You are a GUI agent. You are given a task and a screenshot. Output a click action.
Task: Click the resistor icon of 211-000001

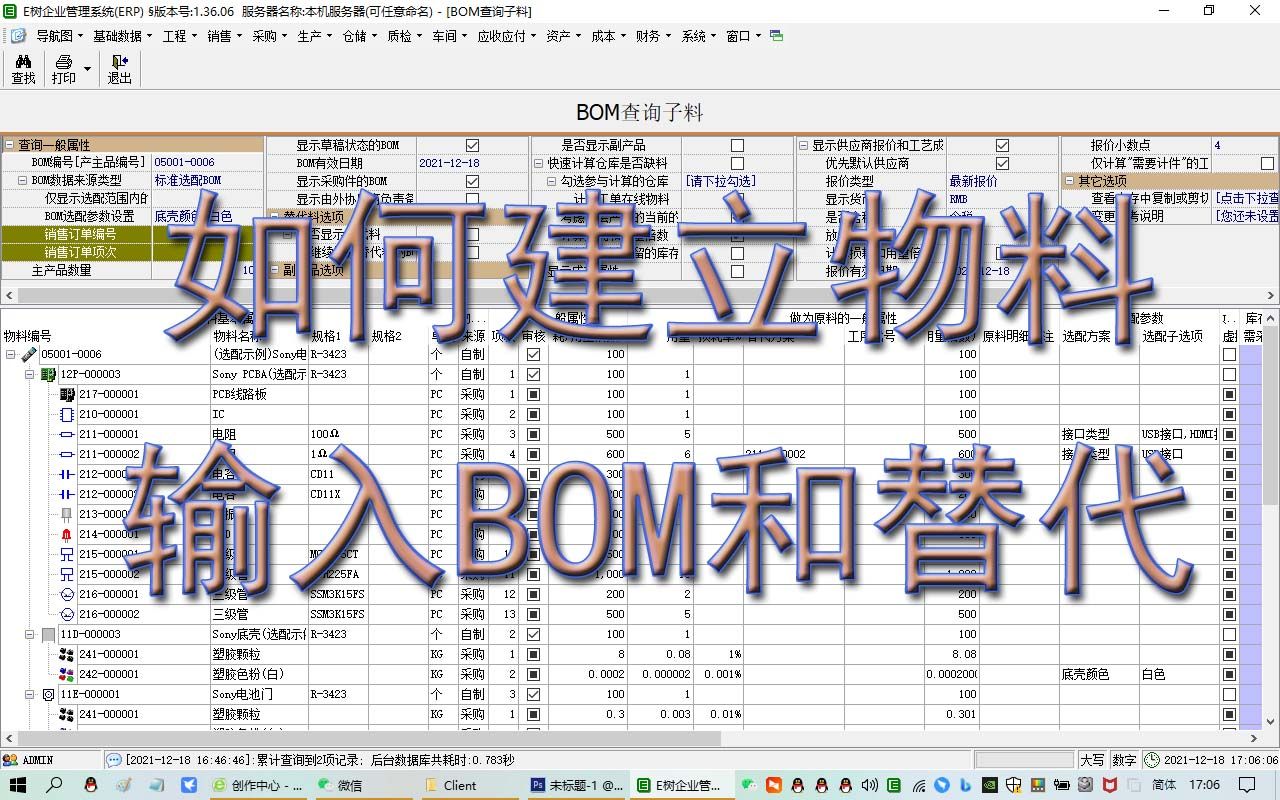coord(67,434)
